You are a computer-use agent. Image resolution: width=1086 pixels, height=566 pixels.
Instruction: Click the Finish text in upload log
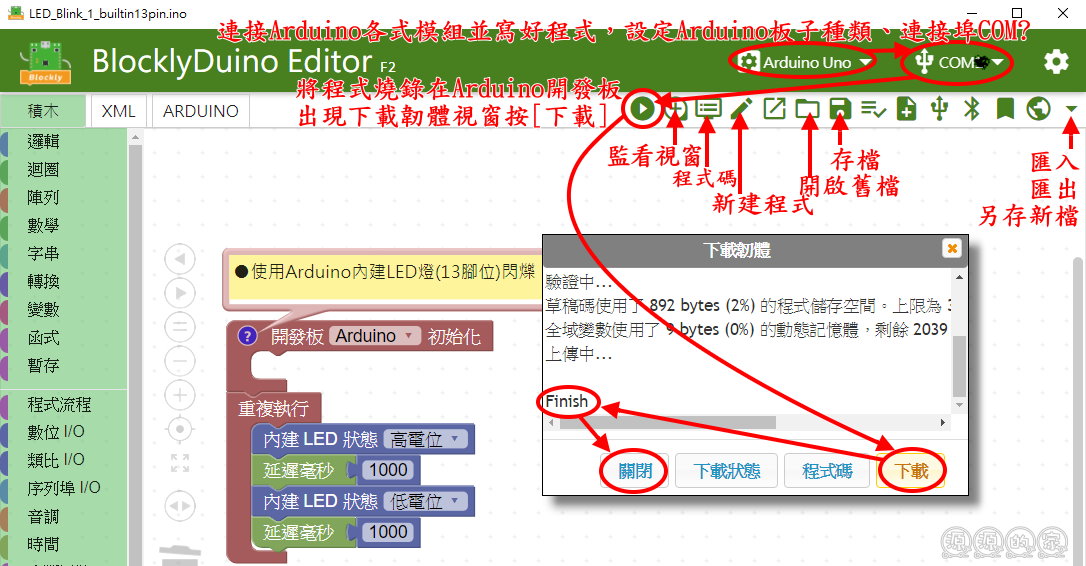coord(567,401)
